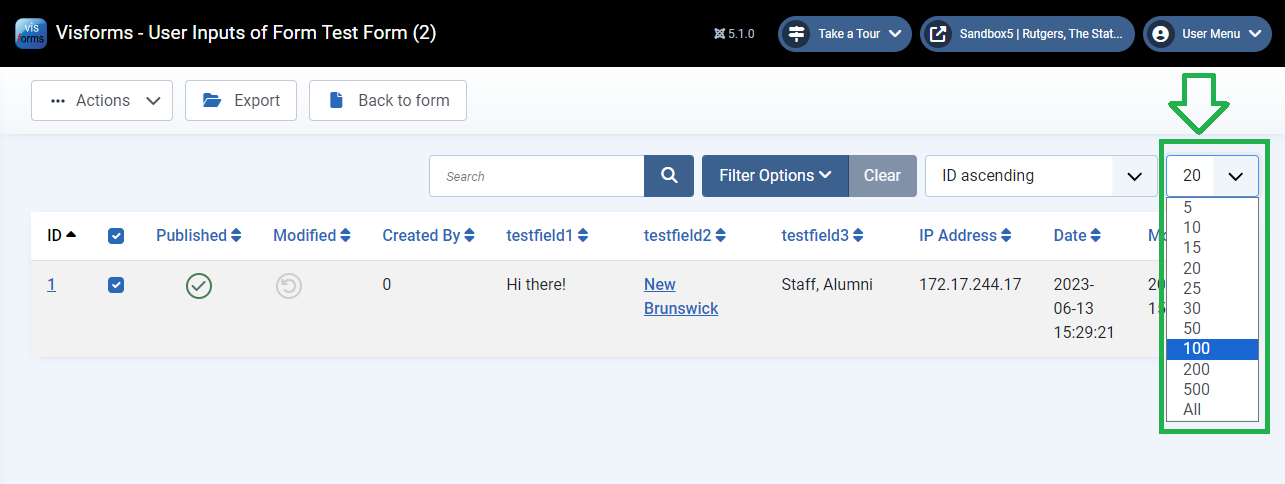Focus the Search input field
This screenshot has height=484, width=1285.
coord(537,176)
